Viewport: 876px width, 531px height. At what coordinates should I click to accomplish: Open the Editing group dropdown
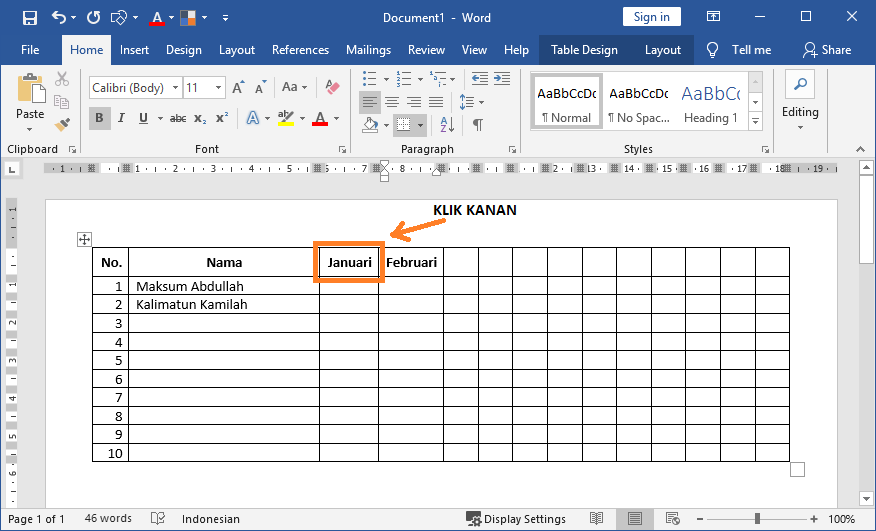point(800,101)
